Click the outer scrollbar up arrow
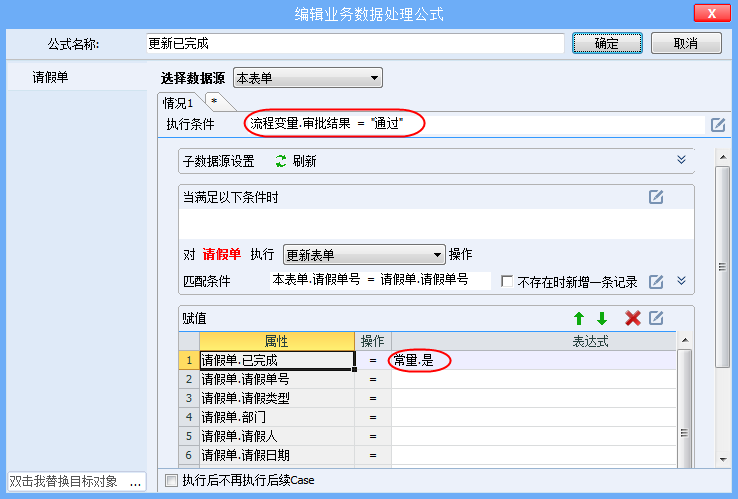Screen dimensions: 738x499 coord(723,157)
